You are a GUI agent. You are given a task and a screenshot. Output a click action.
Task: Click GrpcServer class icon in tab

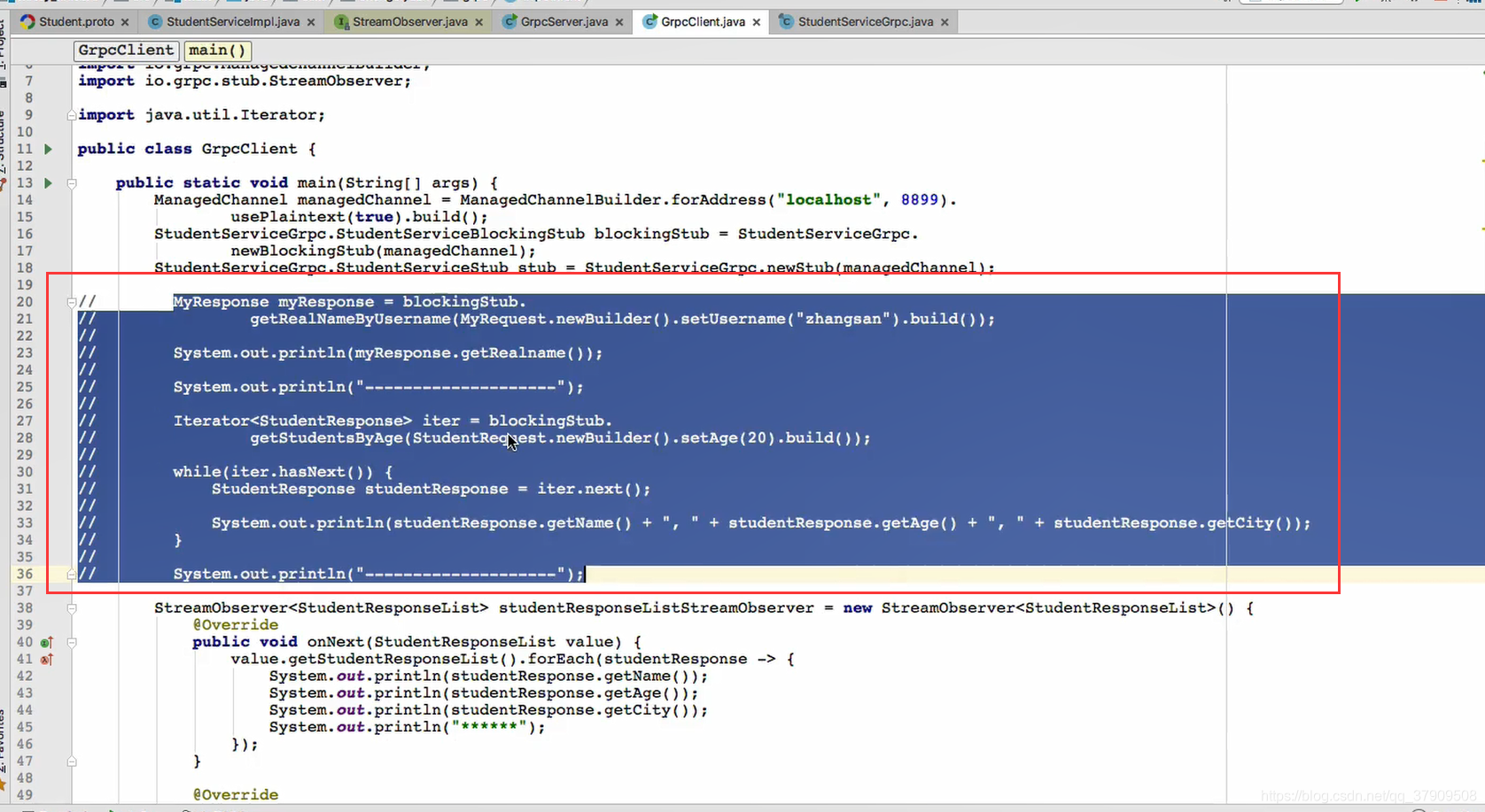pyautogui.click(x=510, y=21)
